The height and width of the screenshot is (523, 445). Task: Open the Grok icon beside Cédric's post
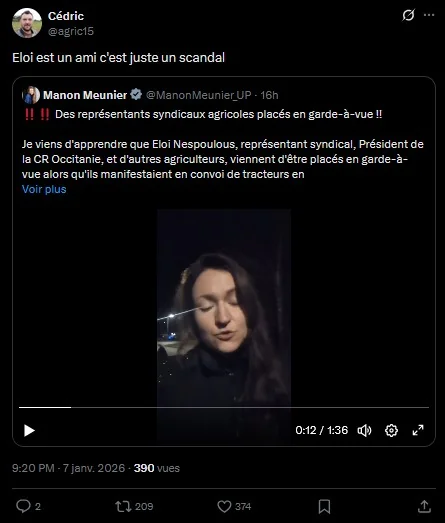[x=408, y=15]
